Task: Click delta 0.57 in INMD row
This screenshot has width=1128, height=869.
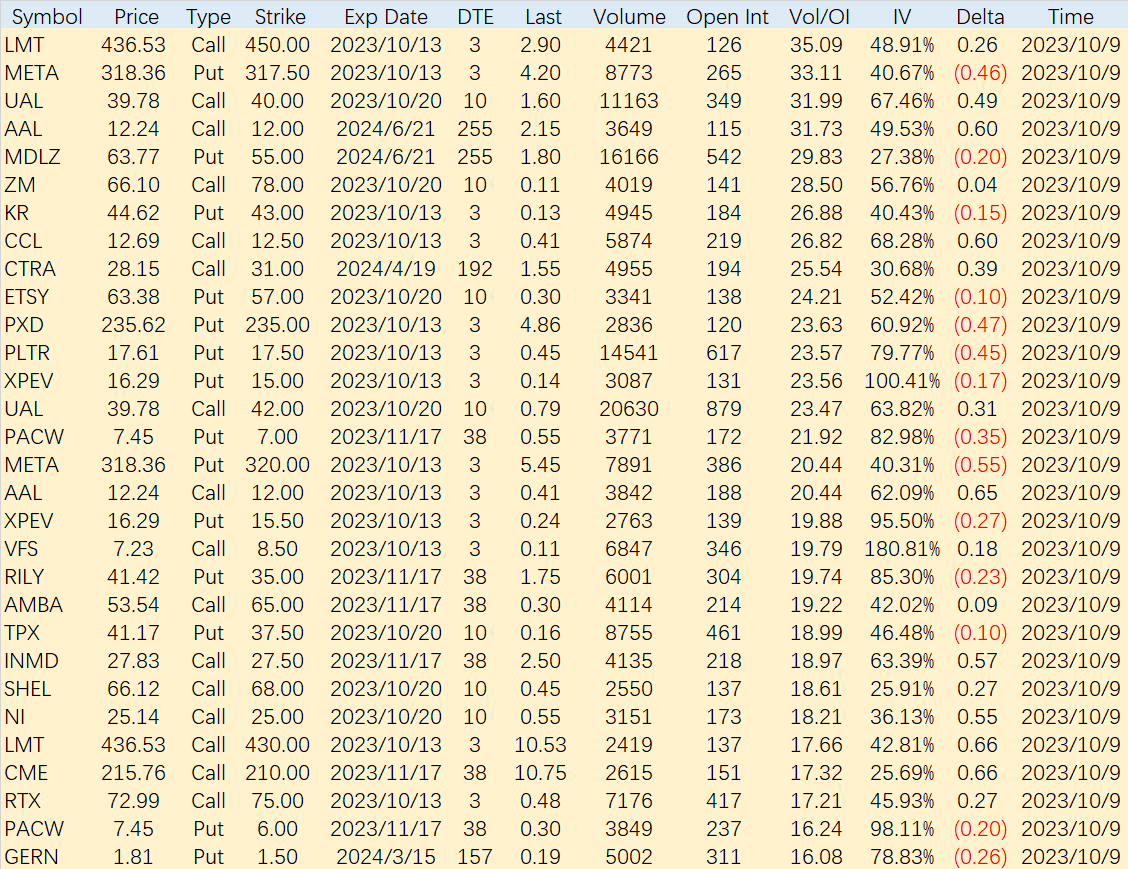Action: (977, 661)
